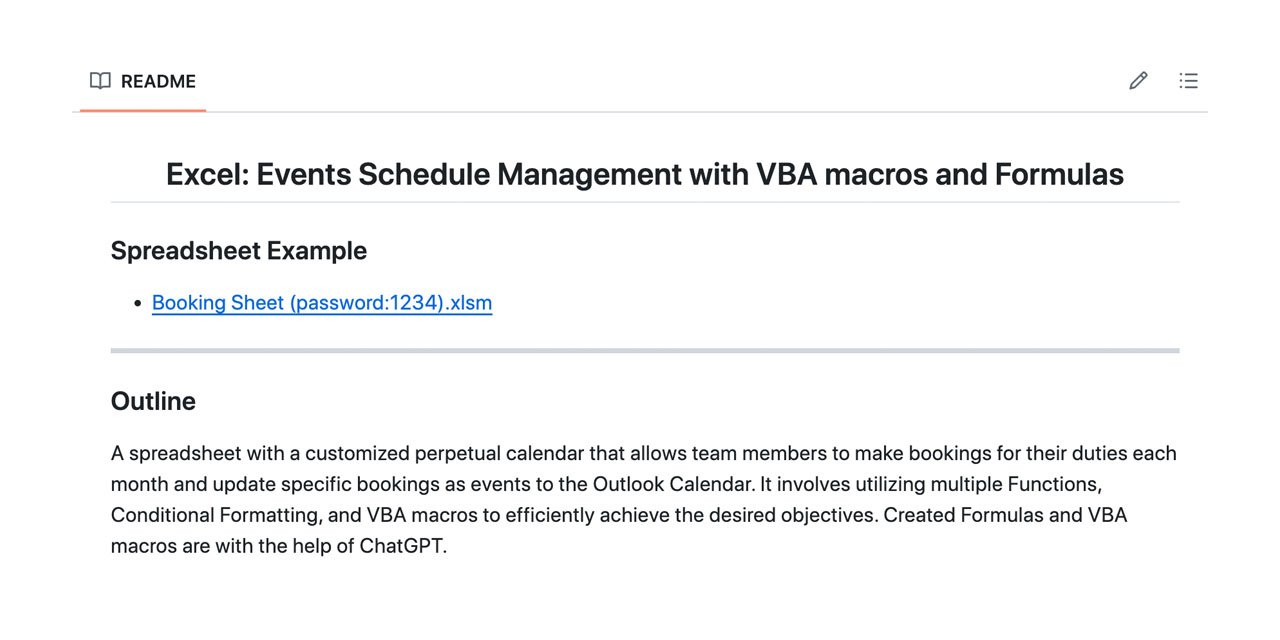This screenshot has width=1280, height=640.
Task: Click the orange underline below README tab
Action: pyautogui.click(x=143, y=110)
